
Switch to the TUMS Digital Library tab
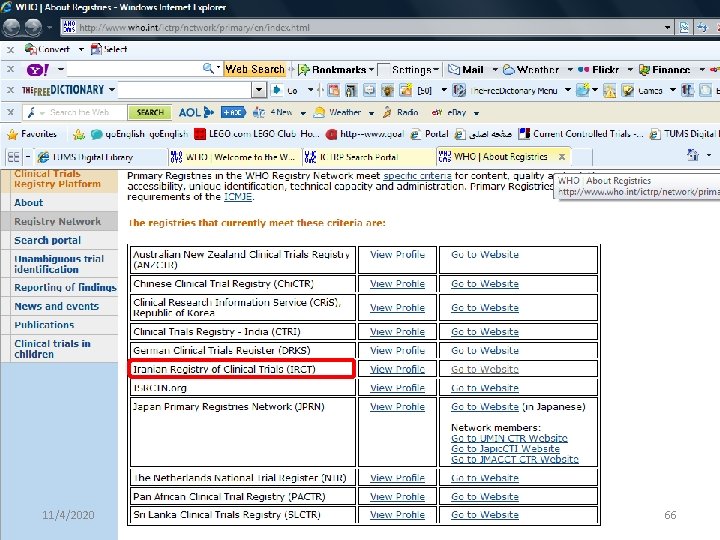(x=100, y=158)
